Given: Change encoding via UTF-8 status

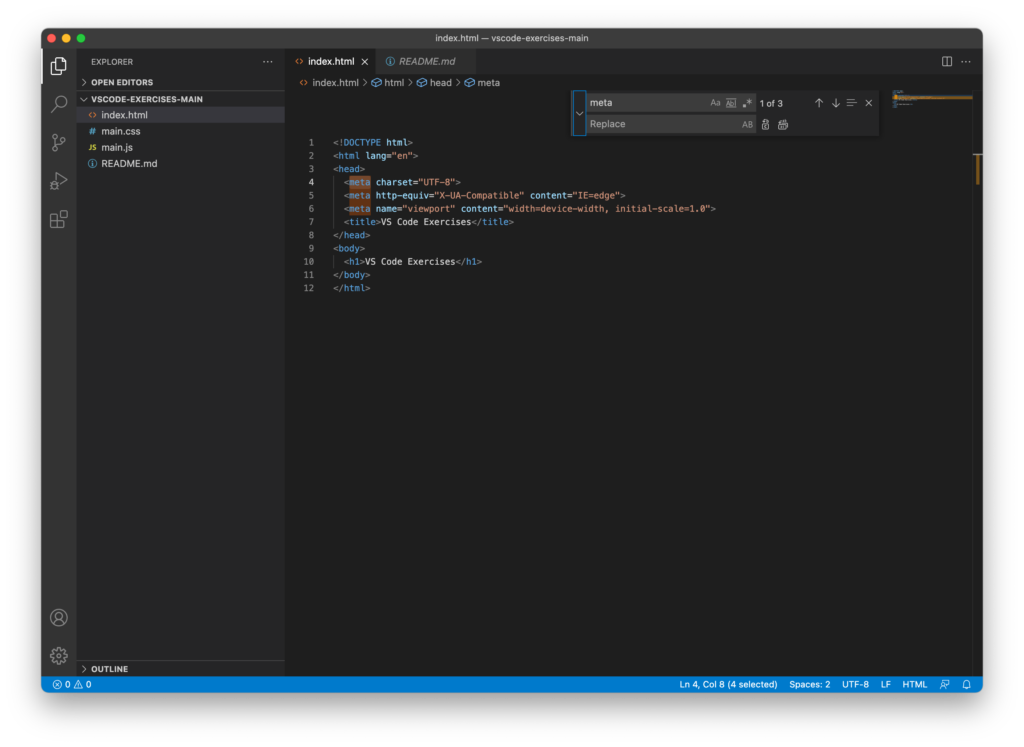Looking at the screenshot, I should click(856, 684).
